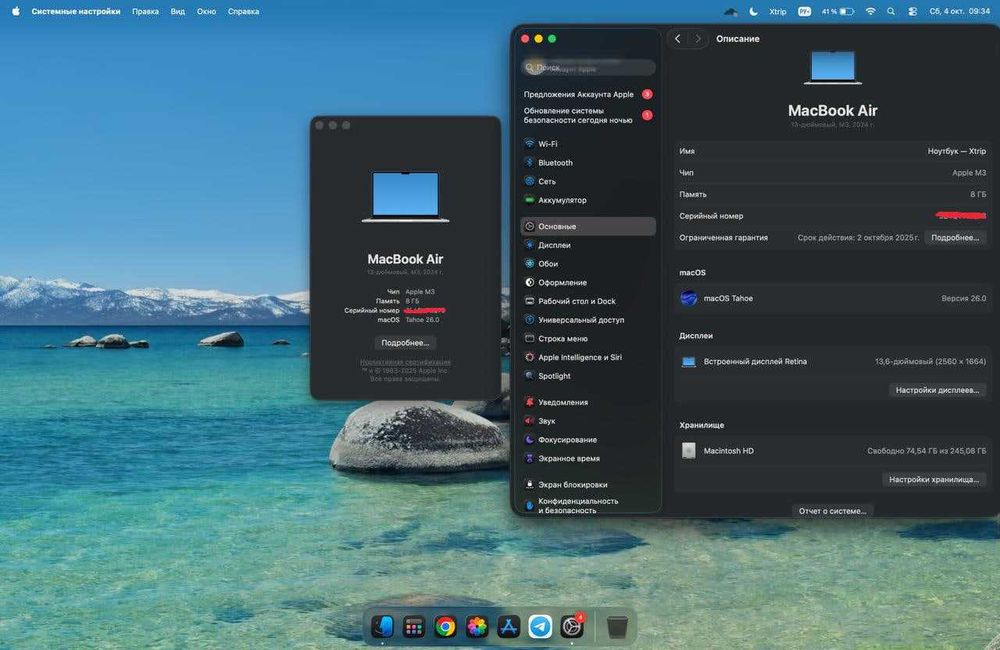Screen dimensions: 1000x650
Task: Open Дисплеи settings in the sidebar
Action: [x=587, y=245]
